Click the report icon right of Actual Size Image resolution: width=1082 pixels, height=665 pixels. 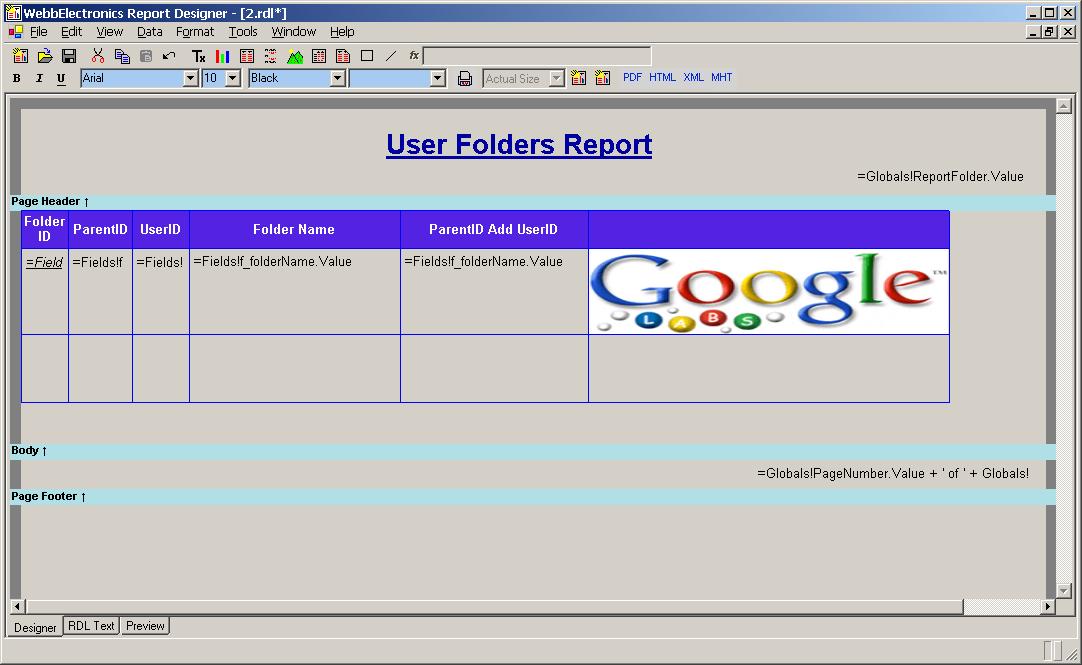[578, 78]
